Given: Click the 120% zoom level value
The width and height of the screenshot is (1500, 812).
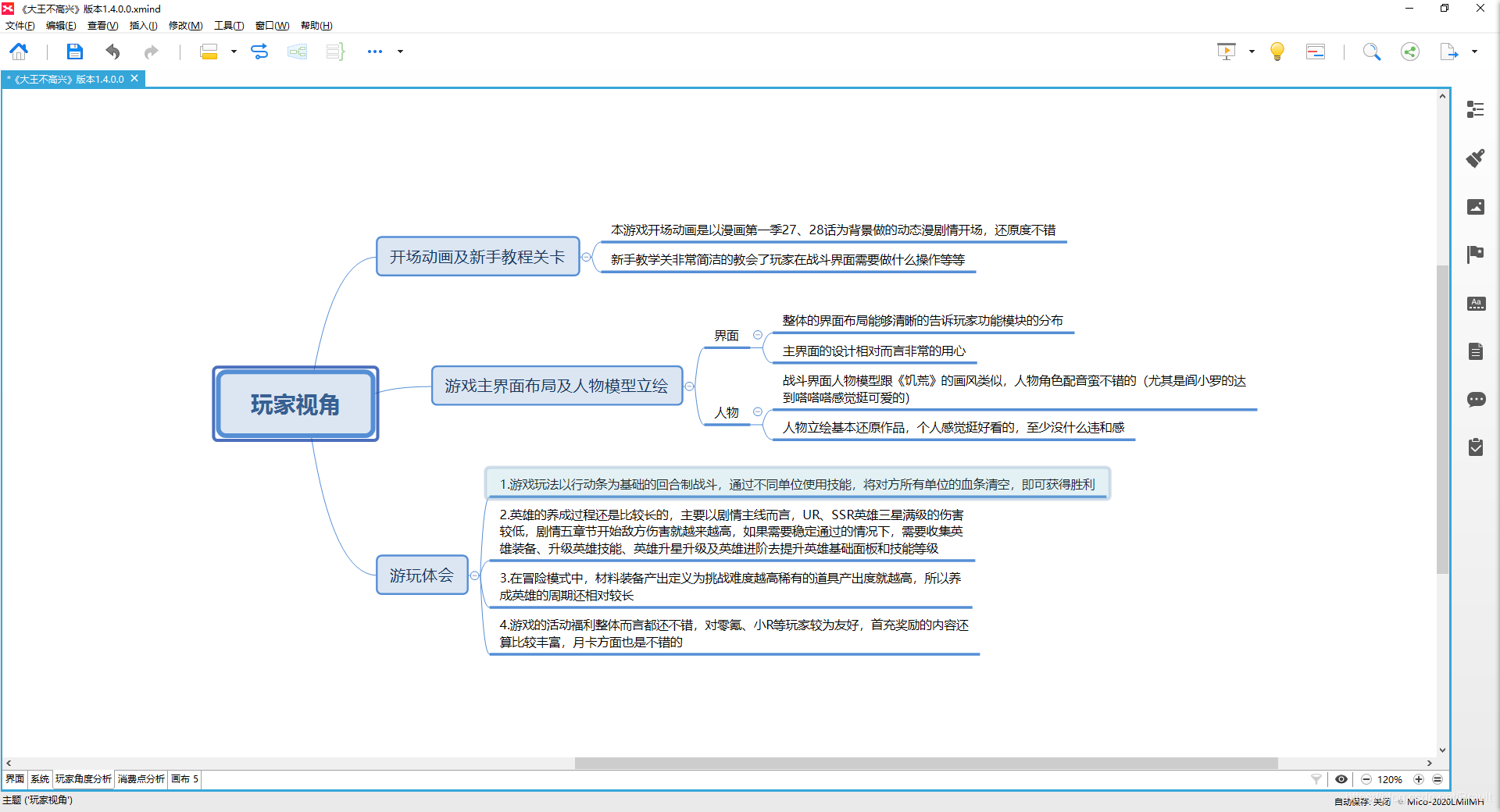Looking at the screenshot, I should 1390,779.
